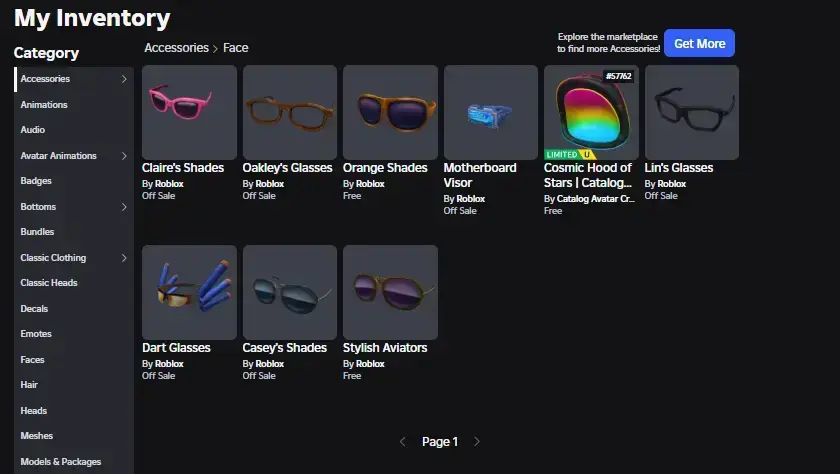Click Roblox creator link under Oakley's Glasses
Image resolution: width=840 pixels, height=474 pixels.
270,184
